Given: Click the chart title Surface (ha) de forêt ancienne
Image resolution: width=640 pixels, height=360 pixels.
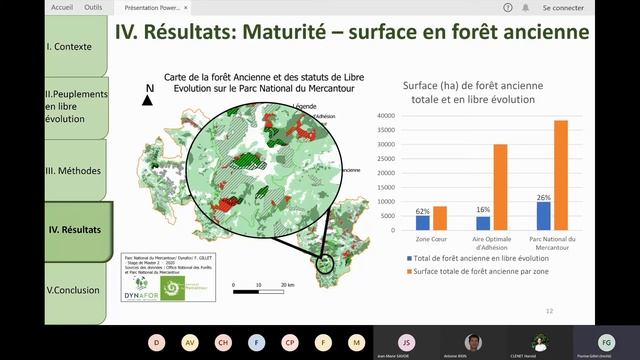Looking at the screenshot, I should tap(473, 92).
